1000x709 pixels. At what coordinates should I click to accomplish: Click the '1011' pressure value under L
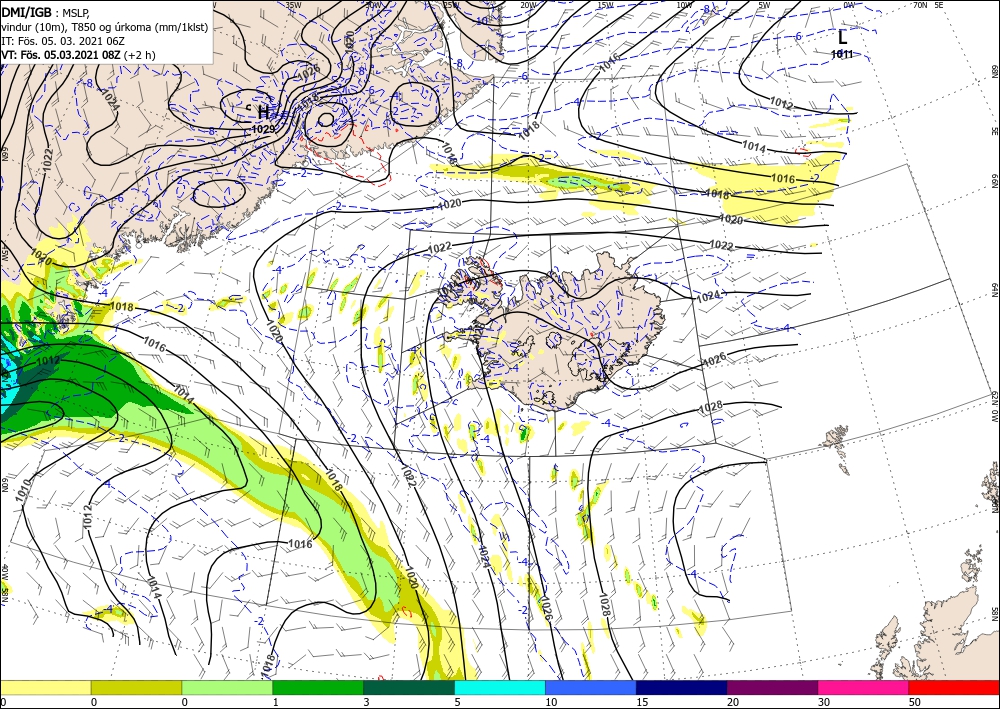click(x=842, y=54)
